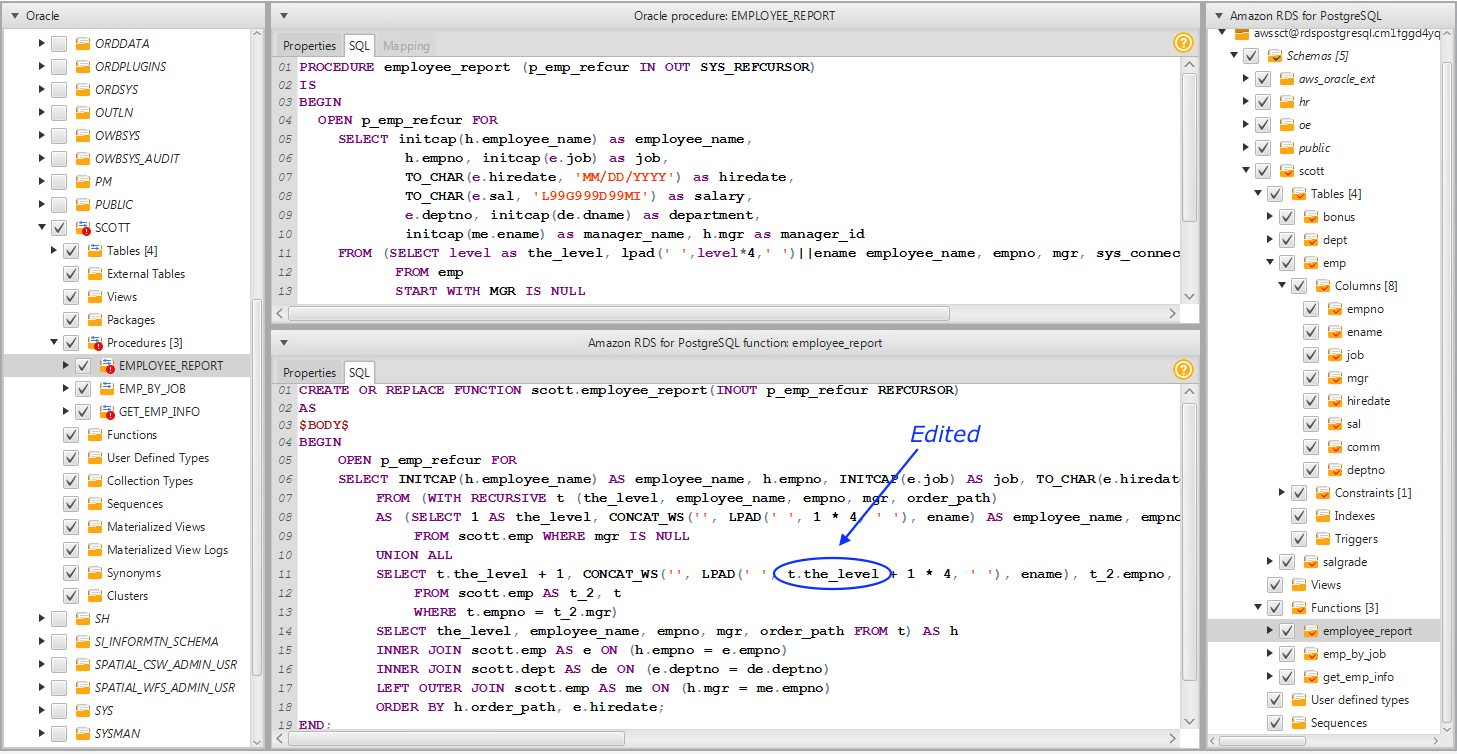Click the Oracle SQL editor vertical scrollbar
Image resolution: width=1457 pixels, height=754 pixels.
[1190, 147]
